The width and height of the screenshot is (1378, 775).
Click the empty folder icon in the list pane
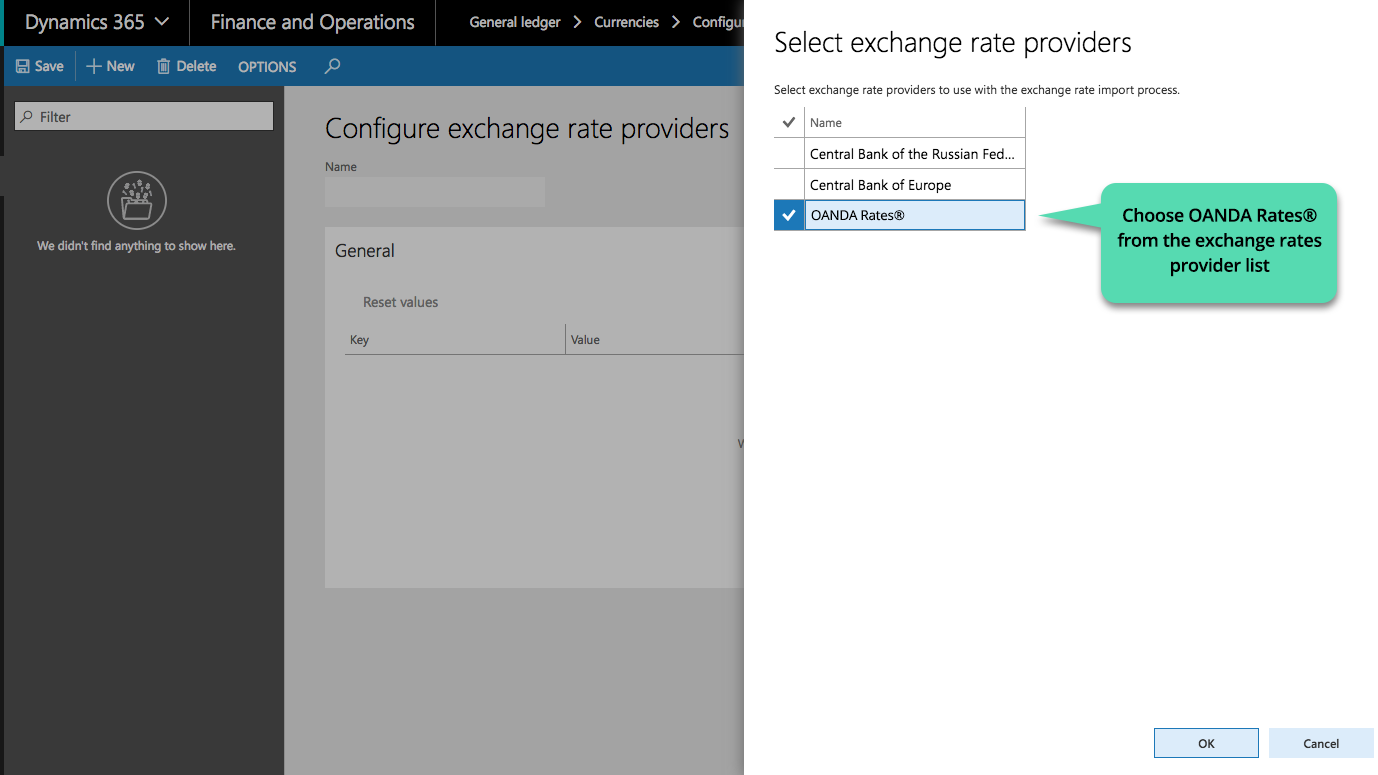point(137,201)
